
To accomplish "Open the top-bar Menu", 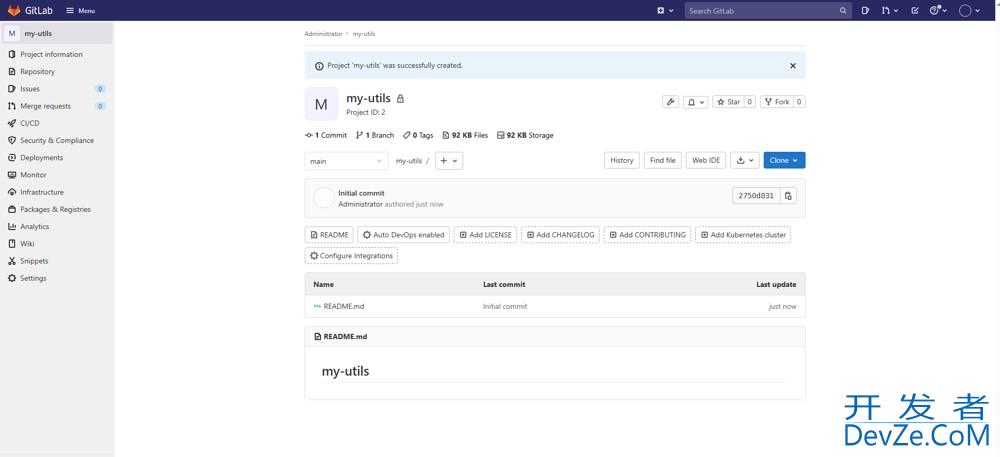I will point(81,11).
